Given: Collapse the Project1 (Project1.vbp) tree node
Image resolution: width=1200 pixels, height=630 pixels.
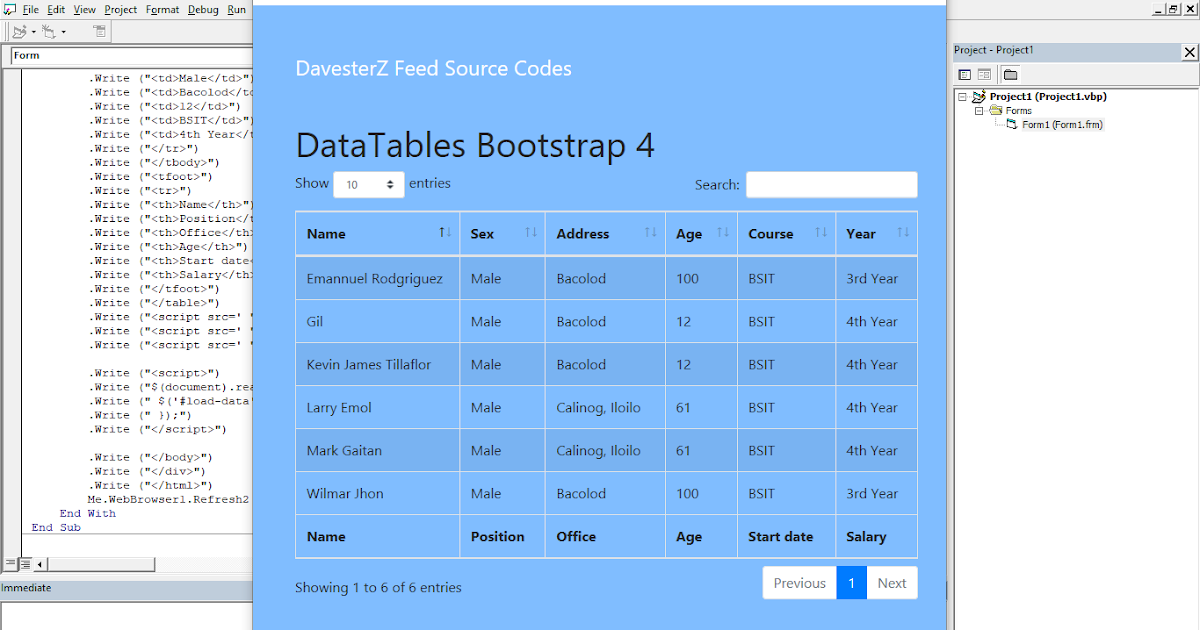Looking at the screenshot, I should coord(962,97).
